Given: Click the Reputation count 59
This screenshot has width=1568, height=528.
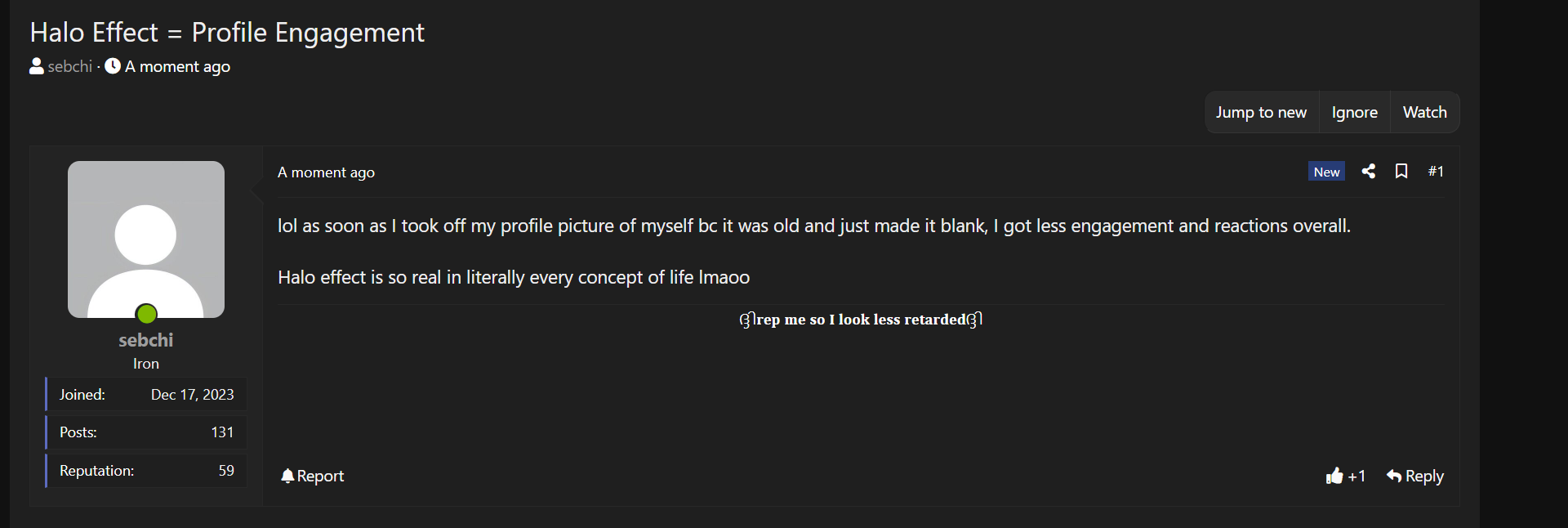Looking at the screenshot, I should coord(226,471).
